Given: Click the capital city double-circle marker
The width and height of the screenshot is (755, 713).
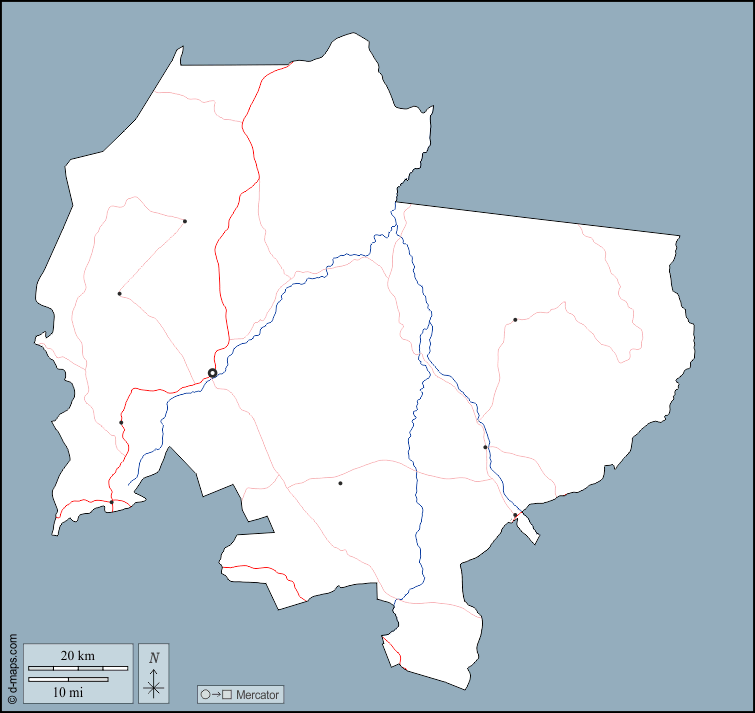Looking at the screenshot, I should coord(212,373).
